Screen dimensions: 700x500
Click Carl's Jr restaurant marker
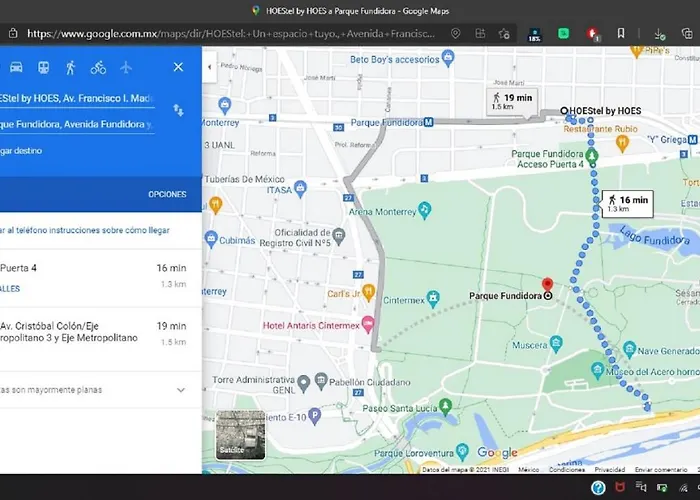[368, 292]
